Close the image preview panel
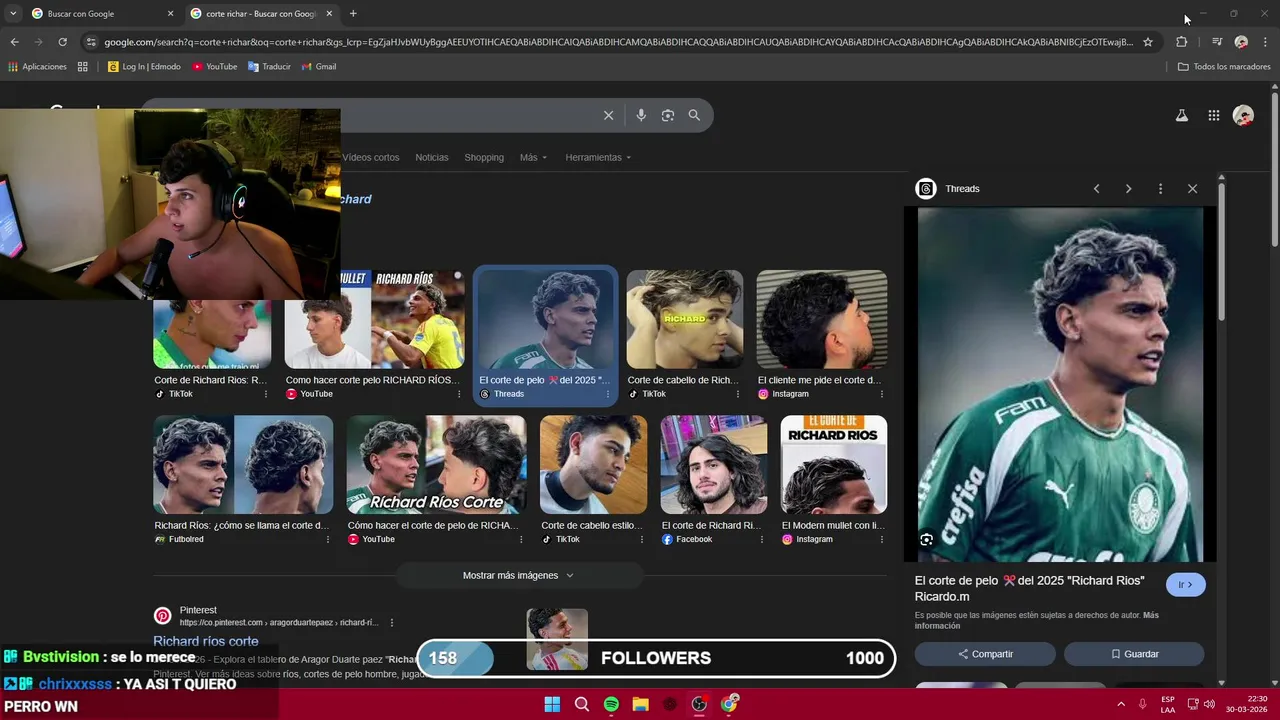 [1192, 189]
